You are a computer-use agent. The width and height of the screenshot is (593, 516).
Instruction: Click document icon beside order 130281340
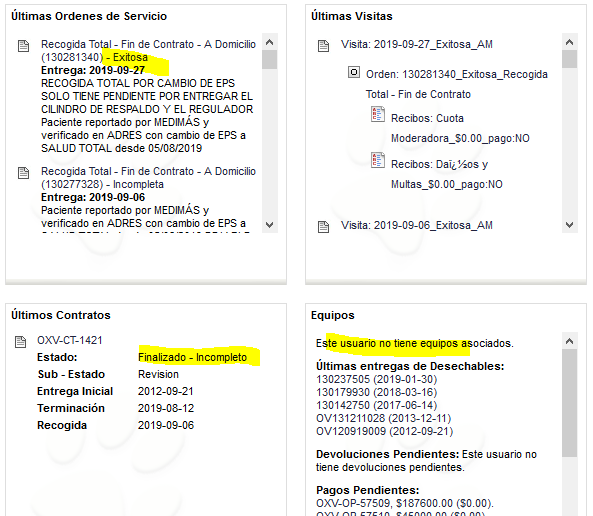click(23, 46)
